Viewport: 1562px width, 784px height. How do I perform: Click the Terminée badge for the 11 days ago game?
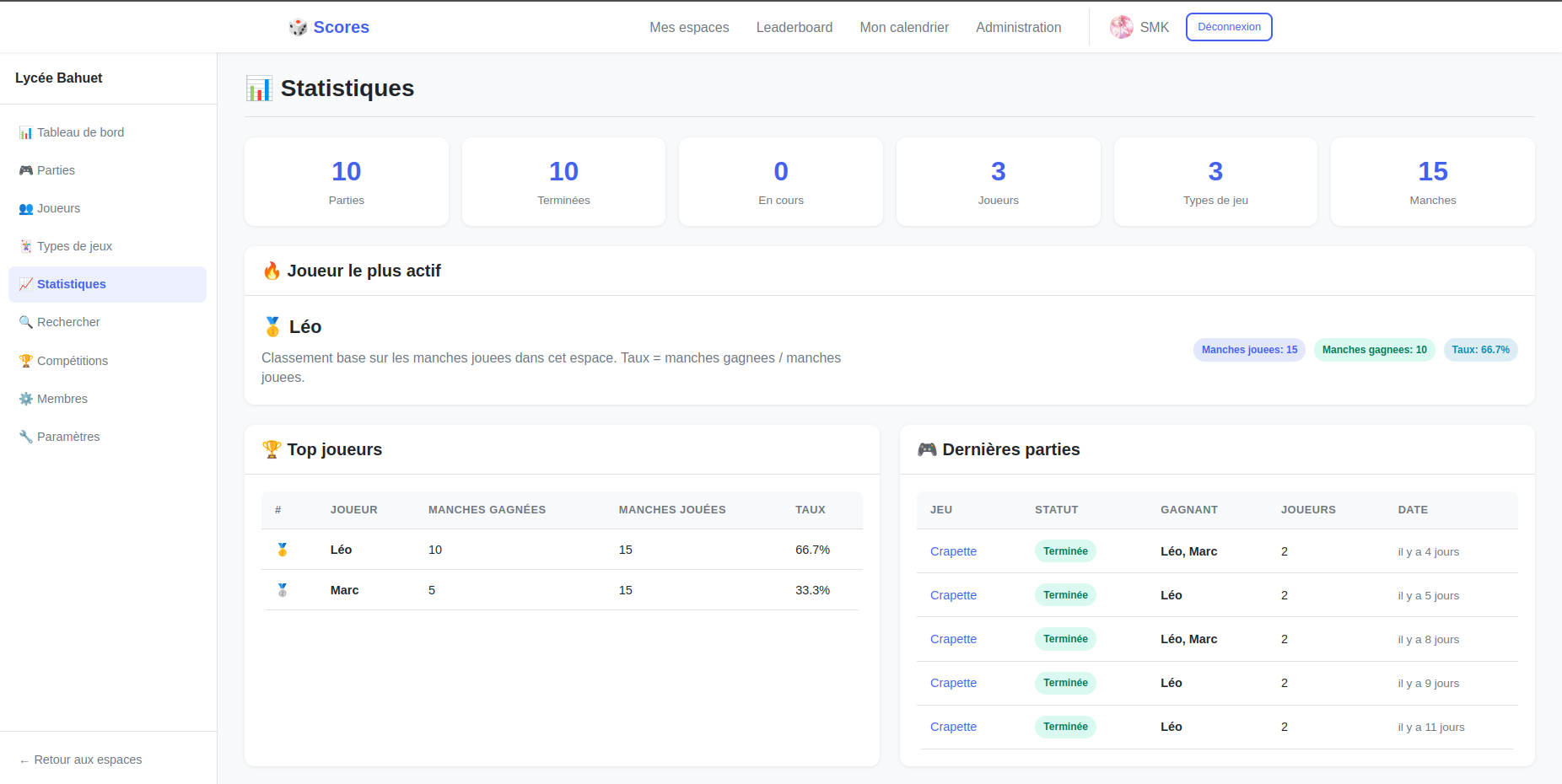tap(1065, 727)
